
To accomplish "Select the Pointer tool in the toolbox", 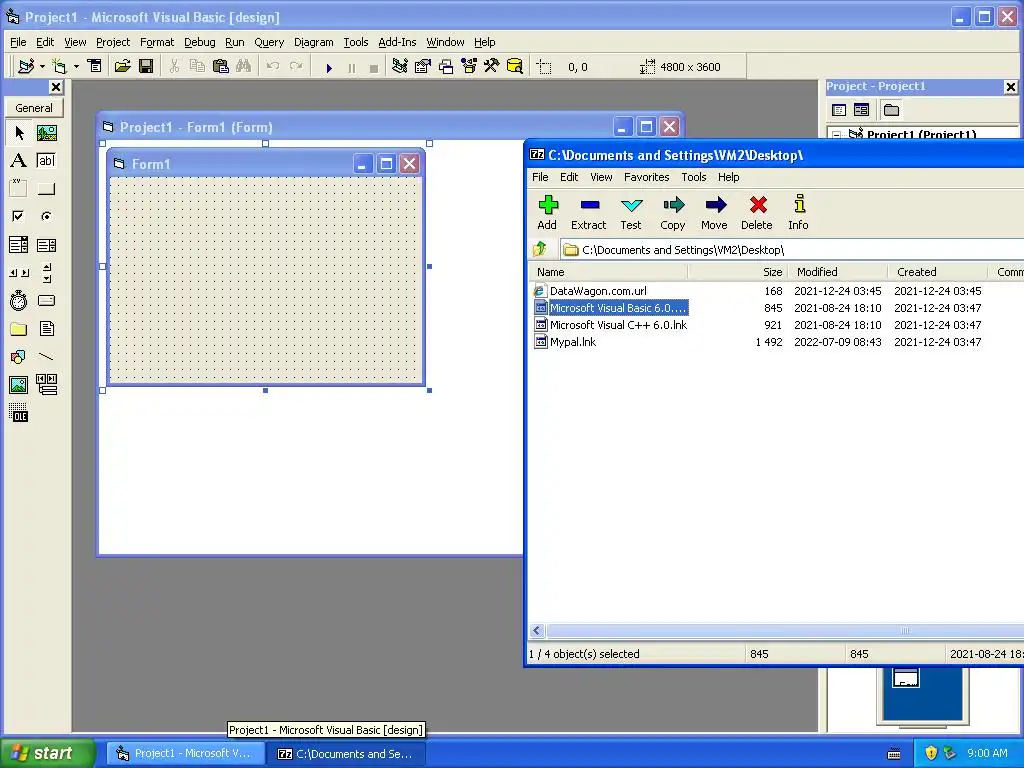I will click(x=19, y=133).
